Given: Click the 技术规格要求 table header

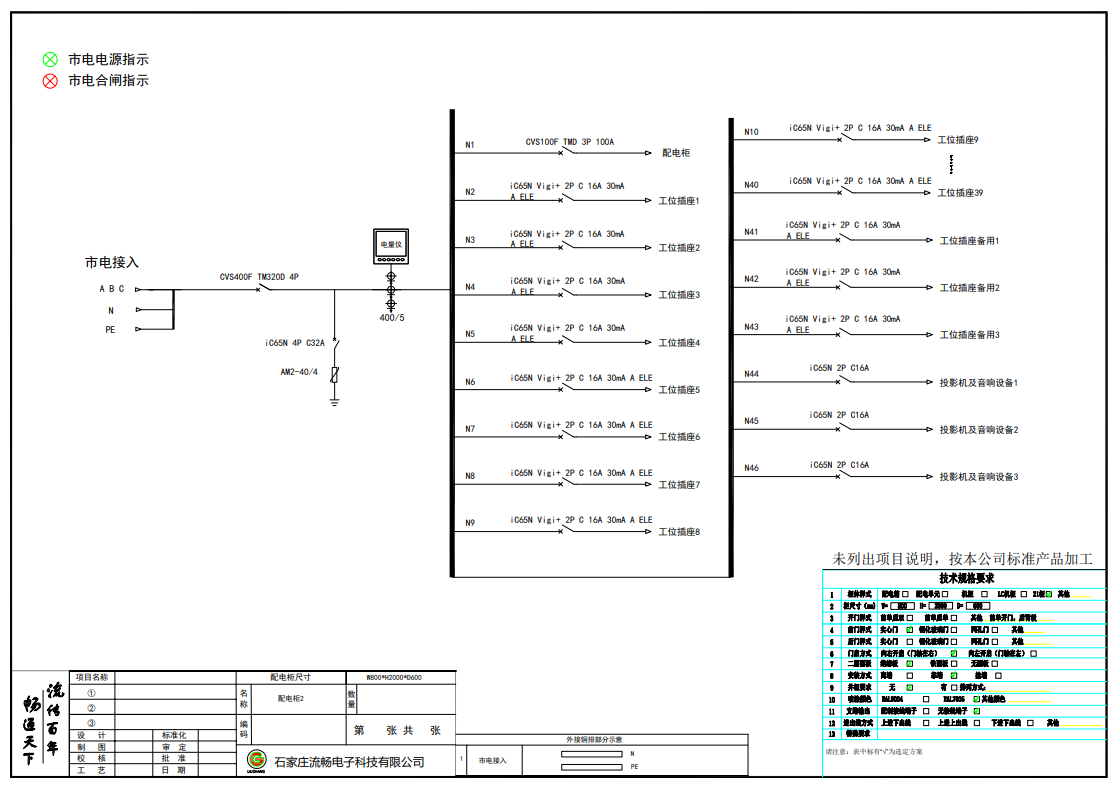Looking at the screenshot, I should pyautogui.click(x=965, y=578).
